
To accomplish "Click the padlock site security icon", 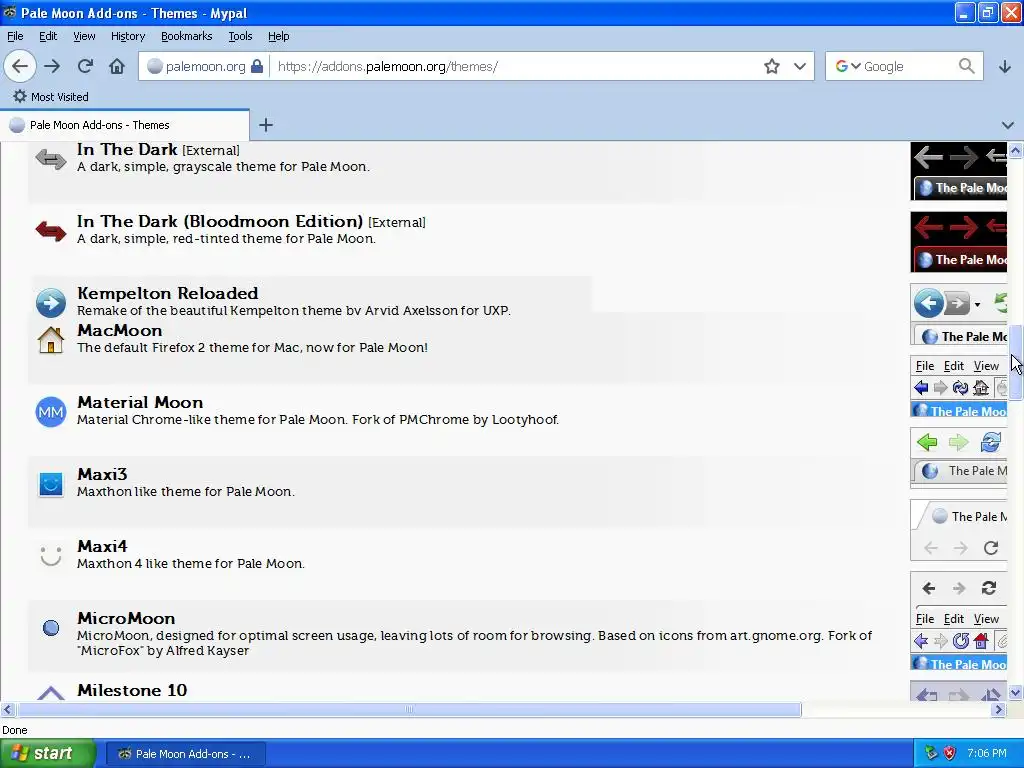I will 257,66.
